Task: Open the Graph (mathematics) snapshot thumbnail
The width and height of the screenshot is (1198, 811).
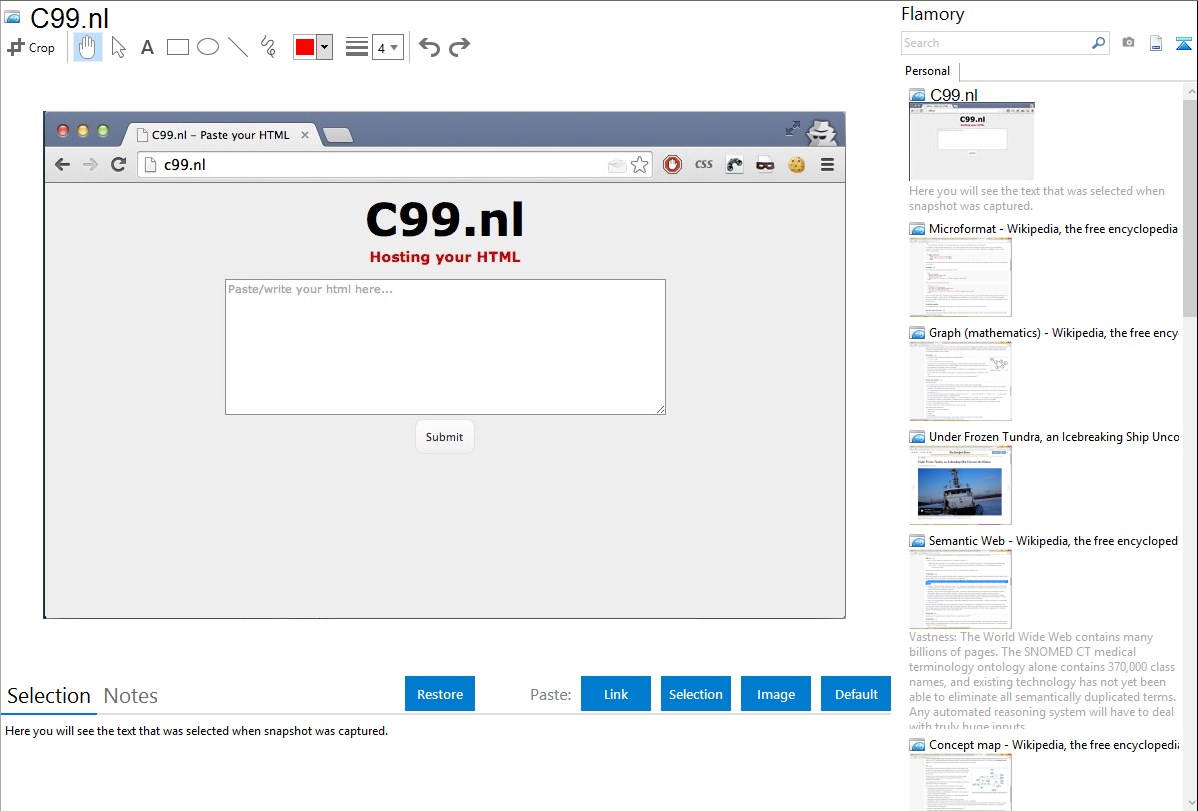Action: click(x=960, y=381)
